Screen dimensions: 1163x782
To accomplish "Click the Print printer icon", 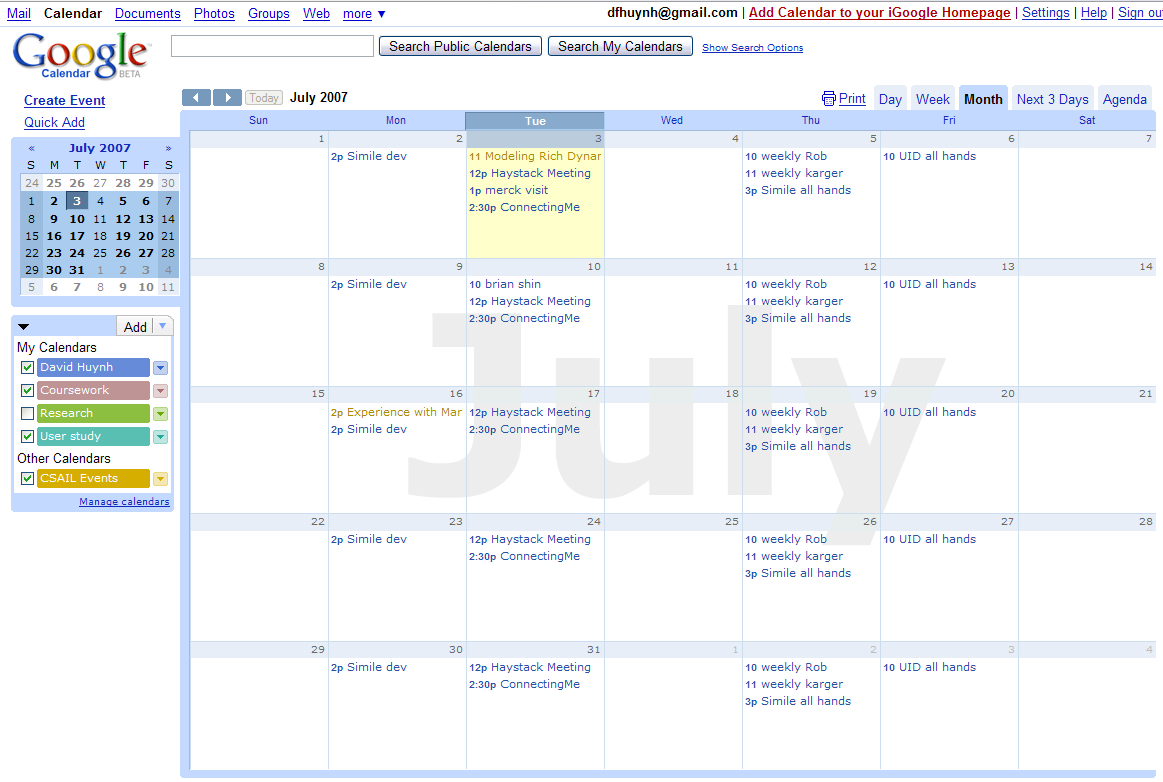I will (828, 99).
